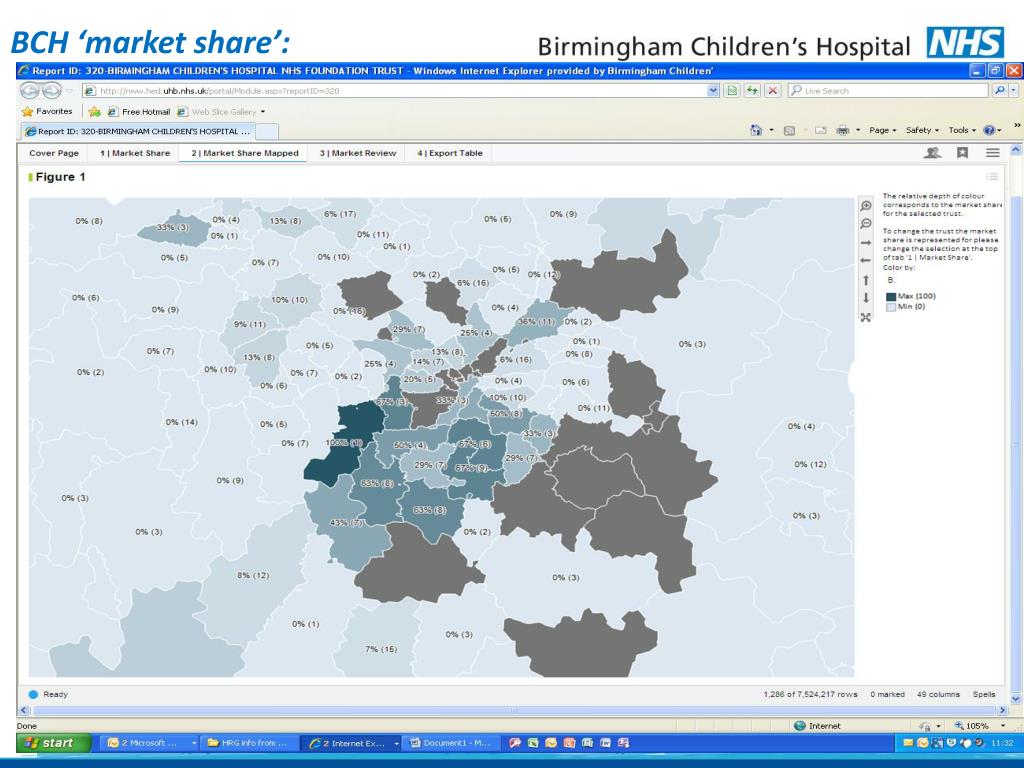Open the Tools menu dropdown

(x=962, y=131)
